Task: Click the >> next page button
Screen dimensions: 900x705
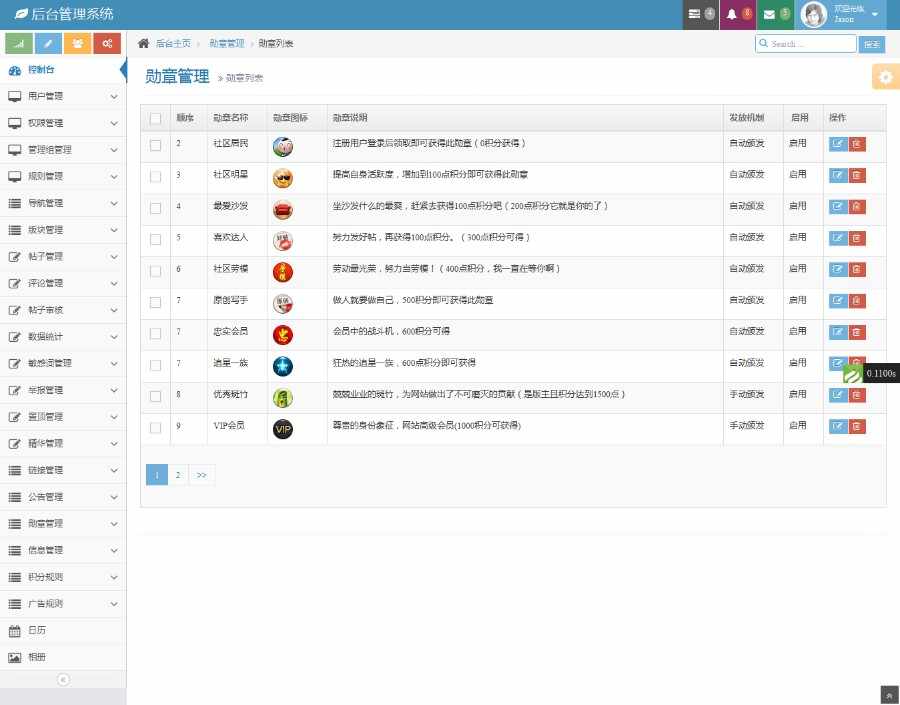Action: (201, 475)
